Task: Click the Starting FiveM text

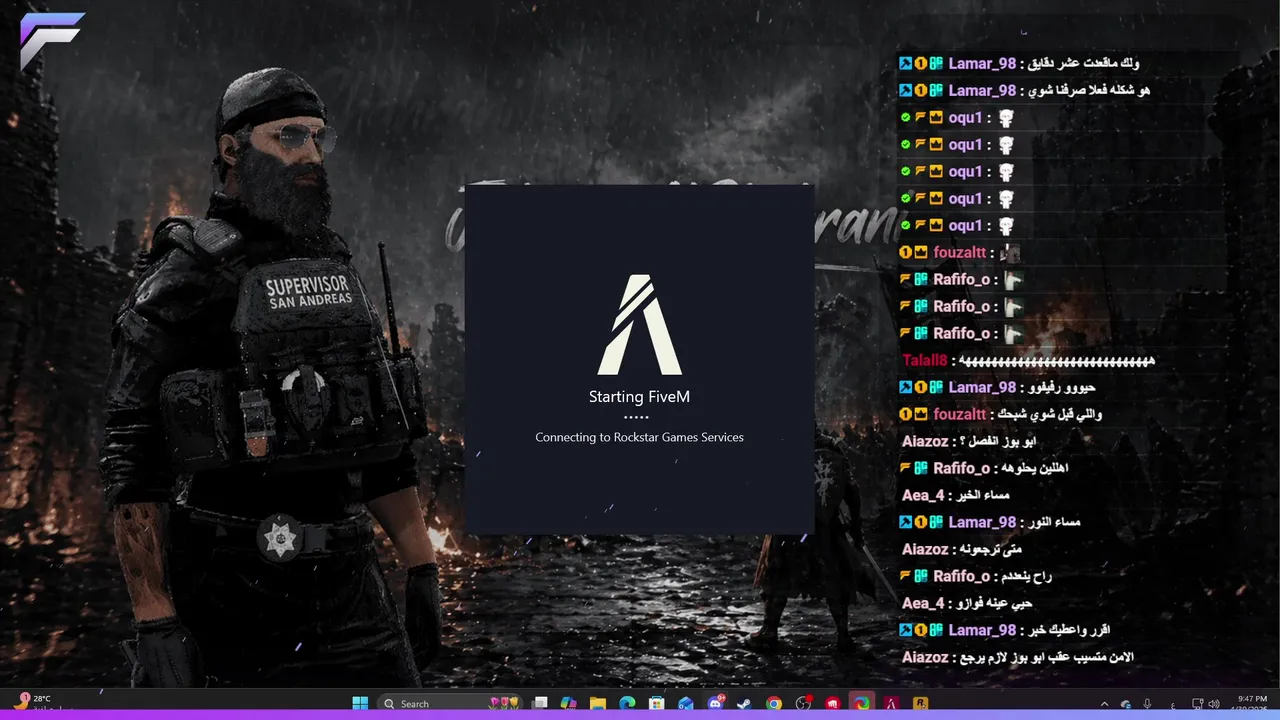Action: 639,397
